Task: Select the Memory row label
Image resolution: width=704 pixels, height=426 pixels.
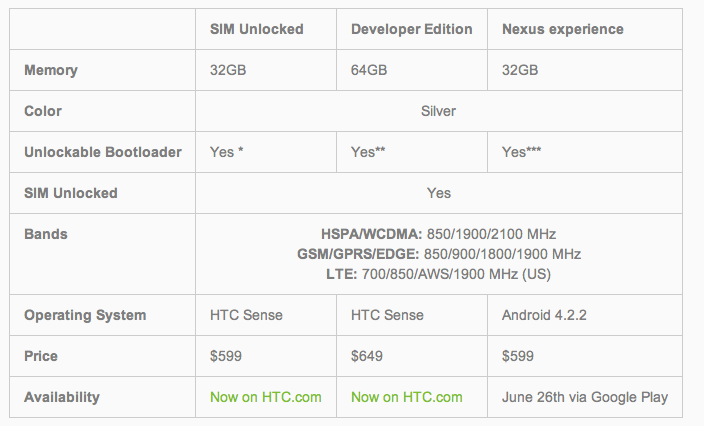Action: coord(51,70)
